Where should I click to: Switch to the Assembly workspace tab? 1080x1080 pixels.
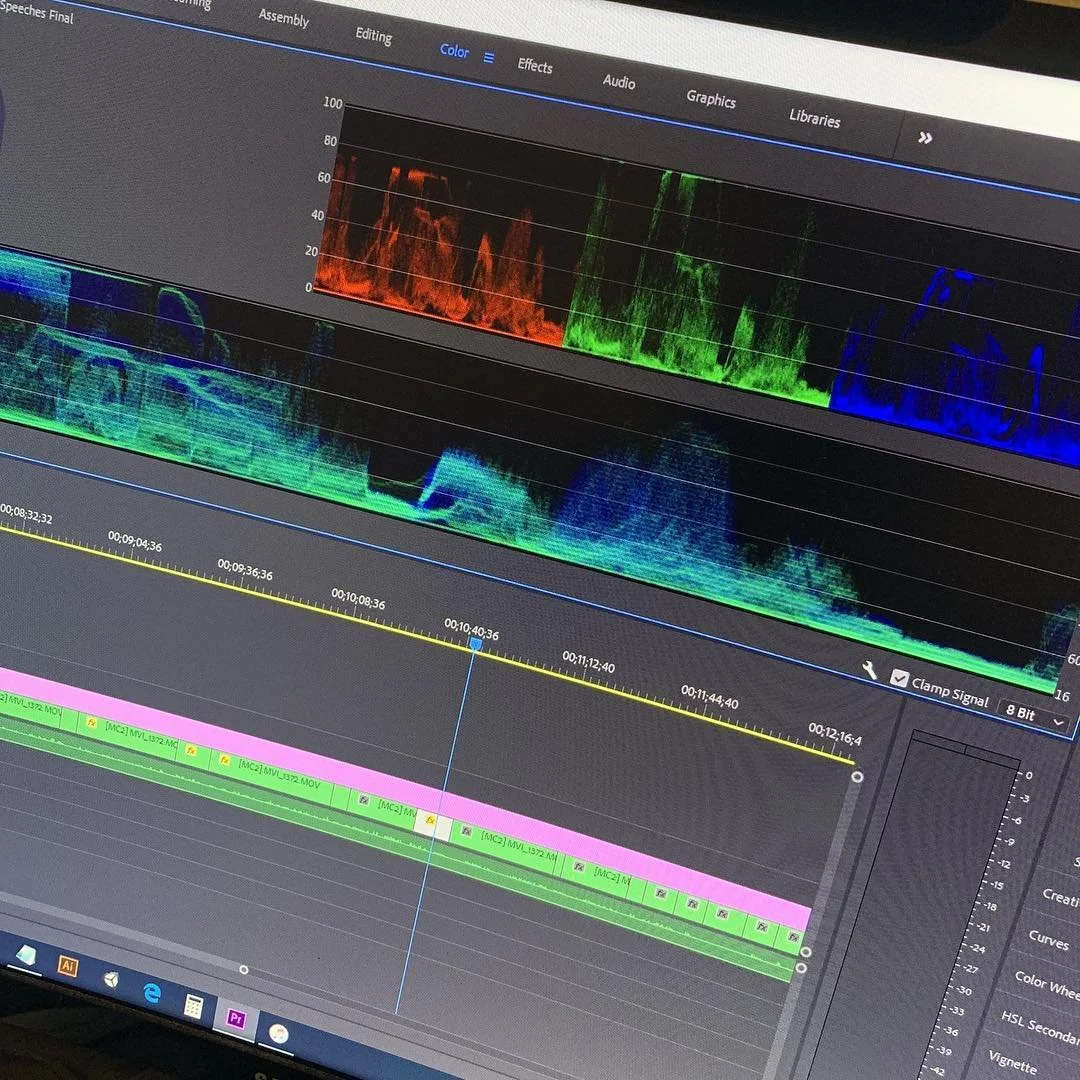pos(284,18)
